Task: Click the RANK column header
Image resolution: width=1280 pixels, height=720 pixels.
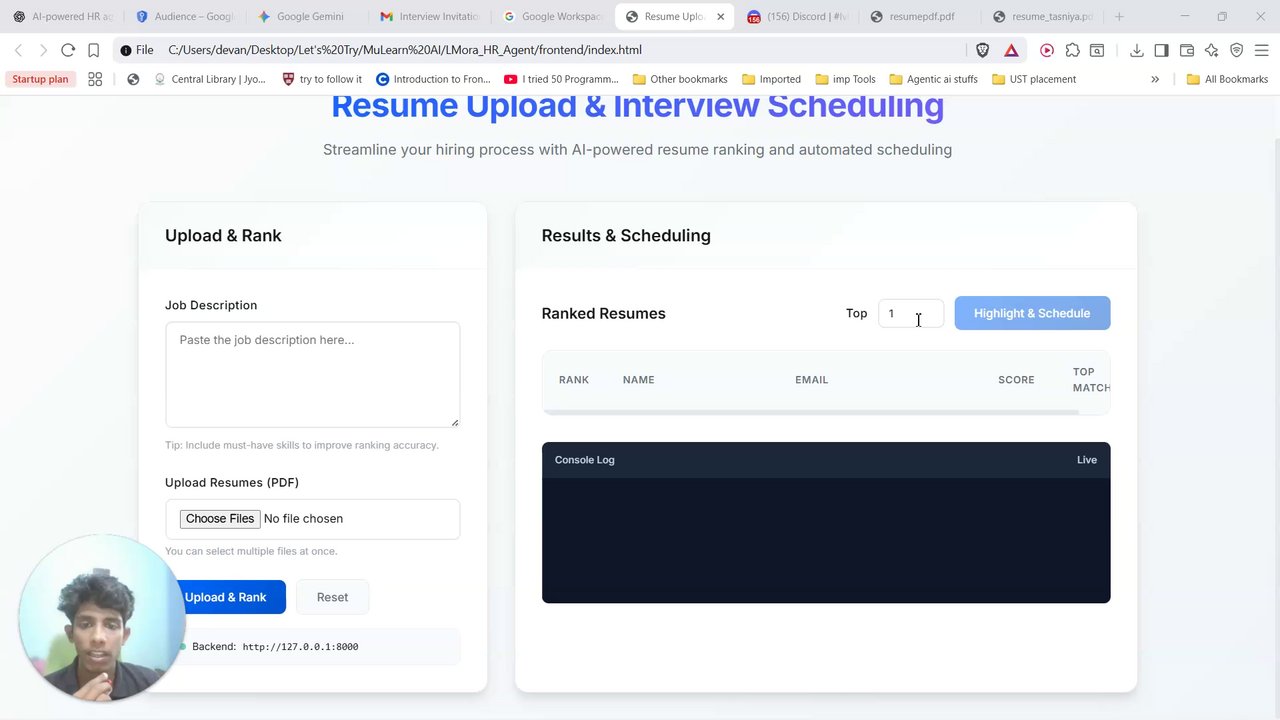Action: (x=574, y=380)
